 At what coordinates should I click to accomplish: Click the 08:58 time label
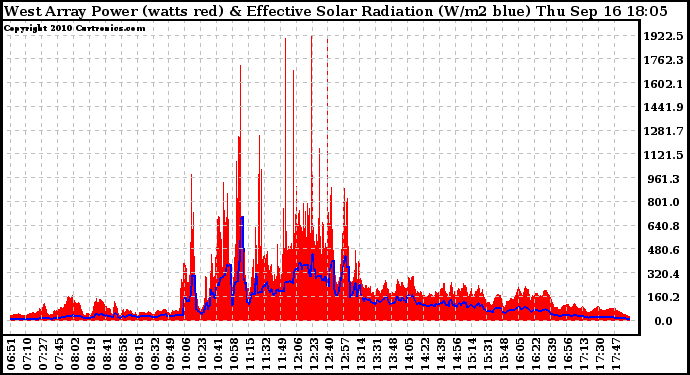pos(123,354)
